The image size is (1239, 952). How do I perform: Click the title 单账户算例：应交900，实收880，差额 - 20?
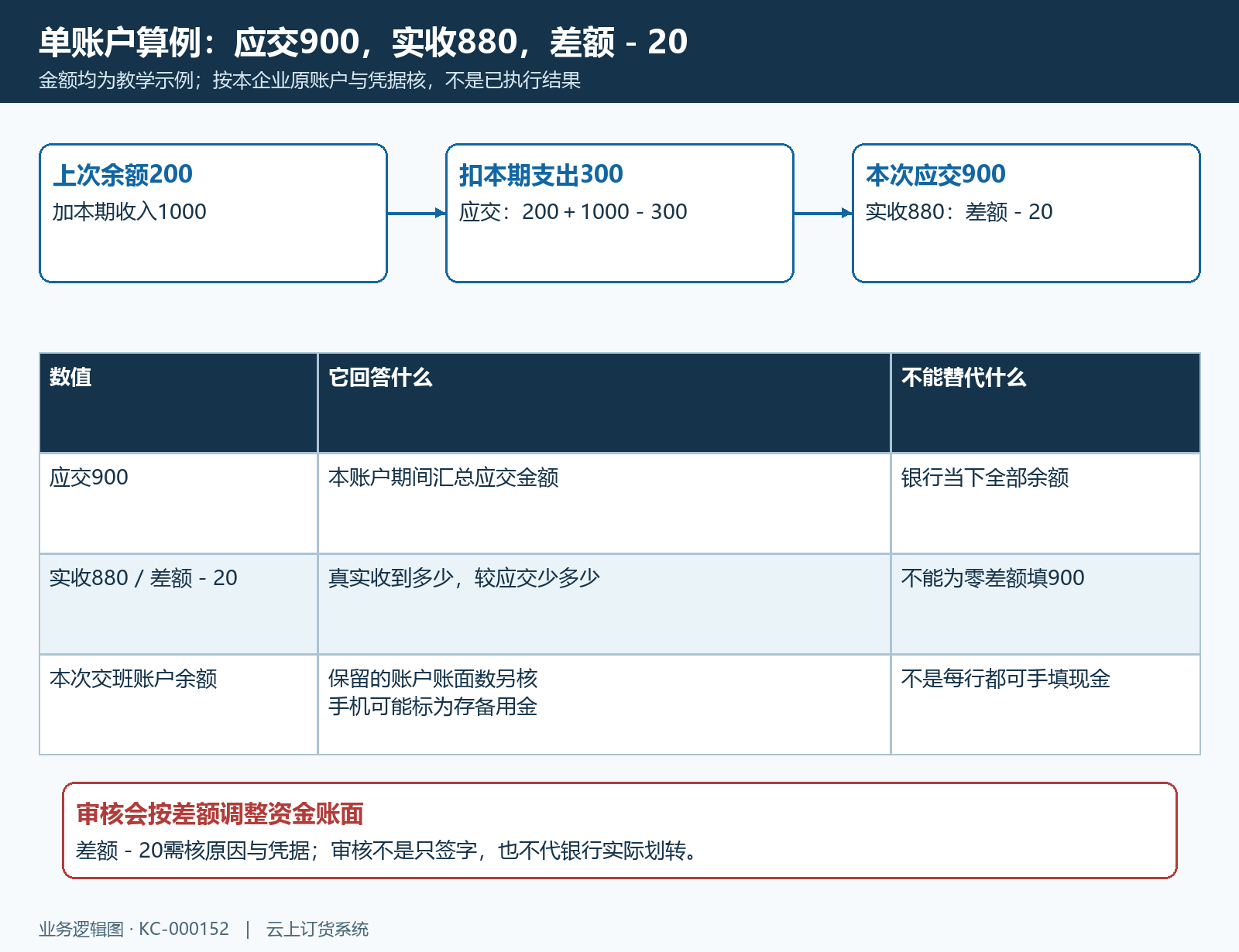pos(363,42)
